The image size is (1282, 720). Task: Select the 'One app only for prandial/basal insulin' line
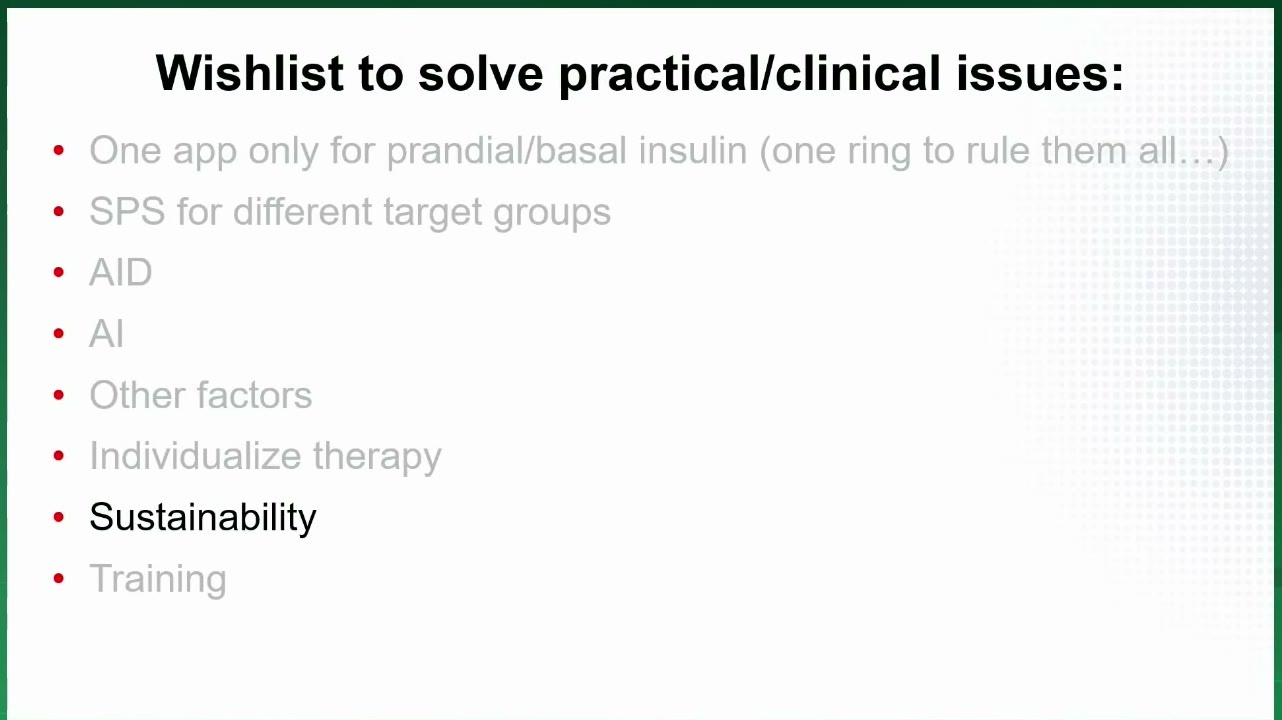pyautogui.click(x=659, y=151)
